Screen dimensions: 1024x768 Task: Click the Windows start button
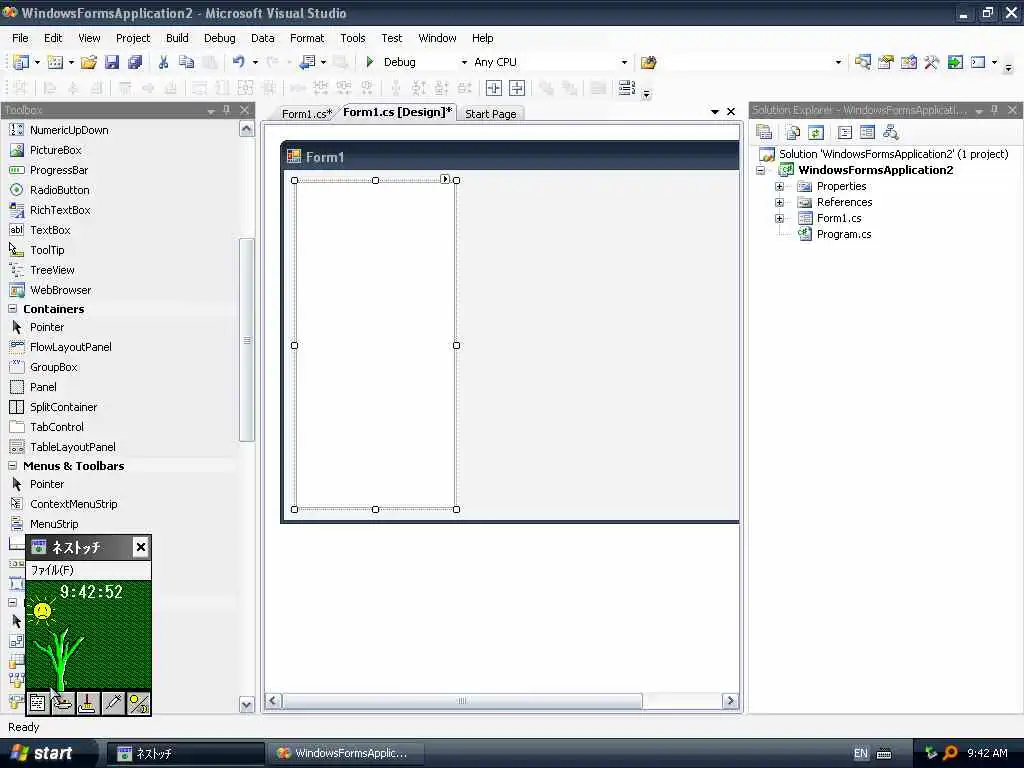tap(44, 753)
